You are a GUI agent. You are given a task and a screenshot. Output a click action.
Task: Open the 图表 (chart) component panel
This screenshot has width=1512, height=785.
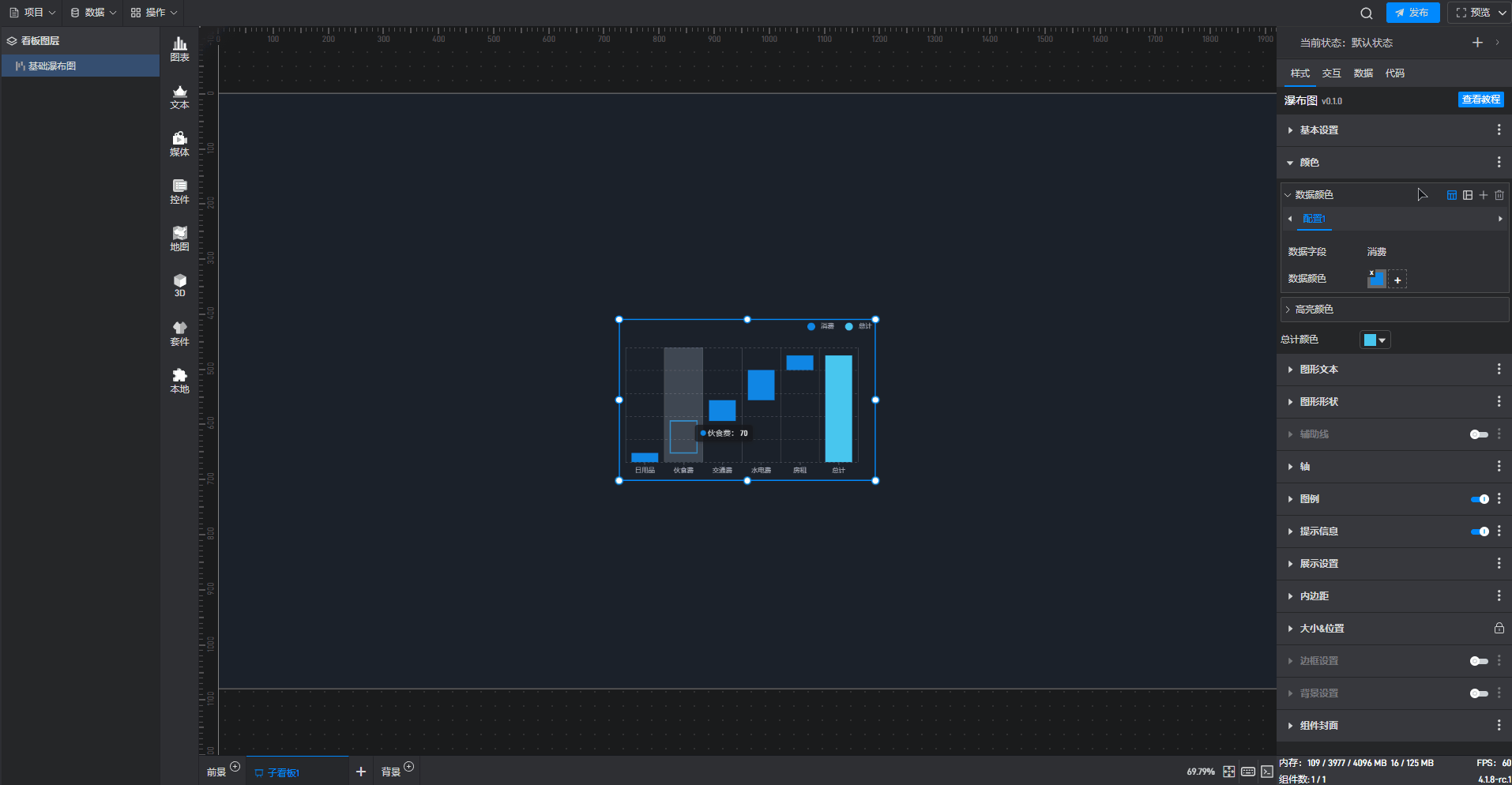click(x=180, y=49)
